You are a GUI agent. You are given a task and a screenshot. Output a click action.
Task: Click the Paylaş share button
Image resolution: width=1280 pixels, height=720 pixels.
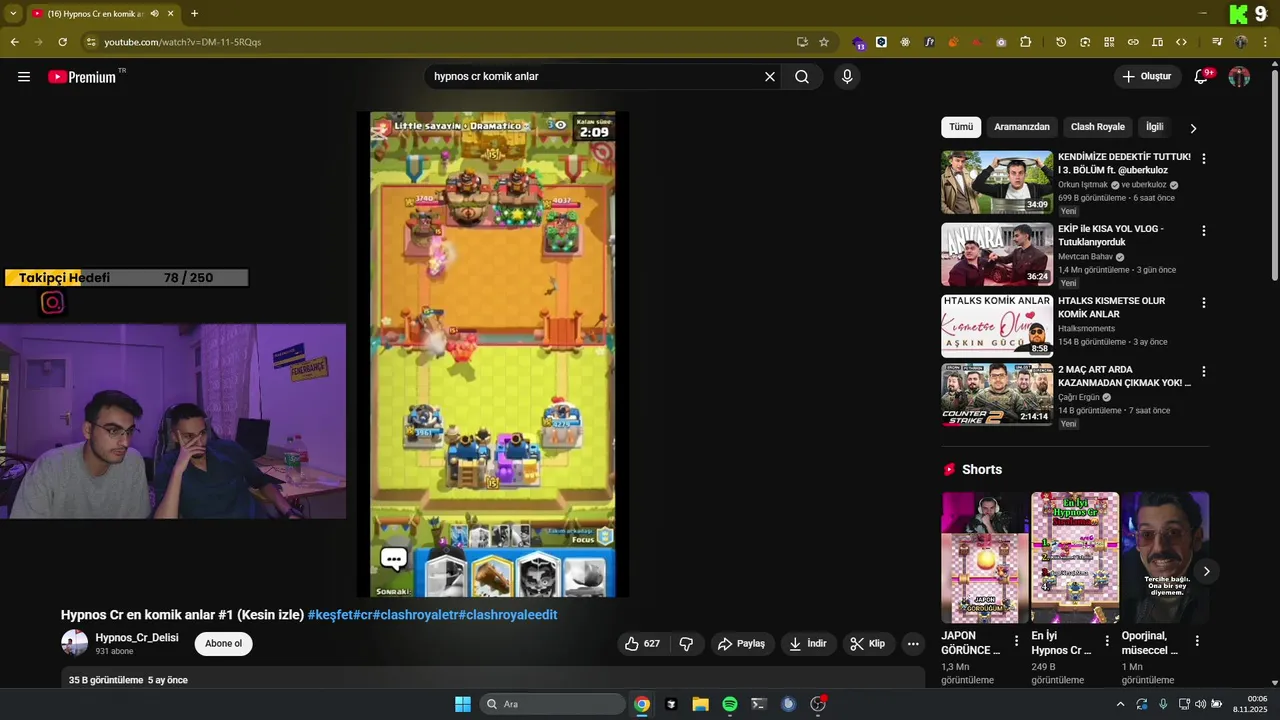[x=741, y=644]
